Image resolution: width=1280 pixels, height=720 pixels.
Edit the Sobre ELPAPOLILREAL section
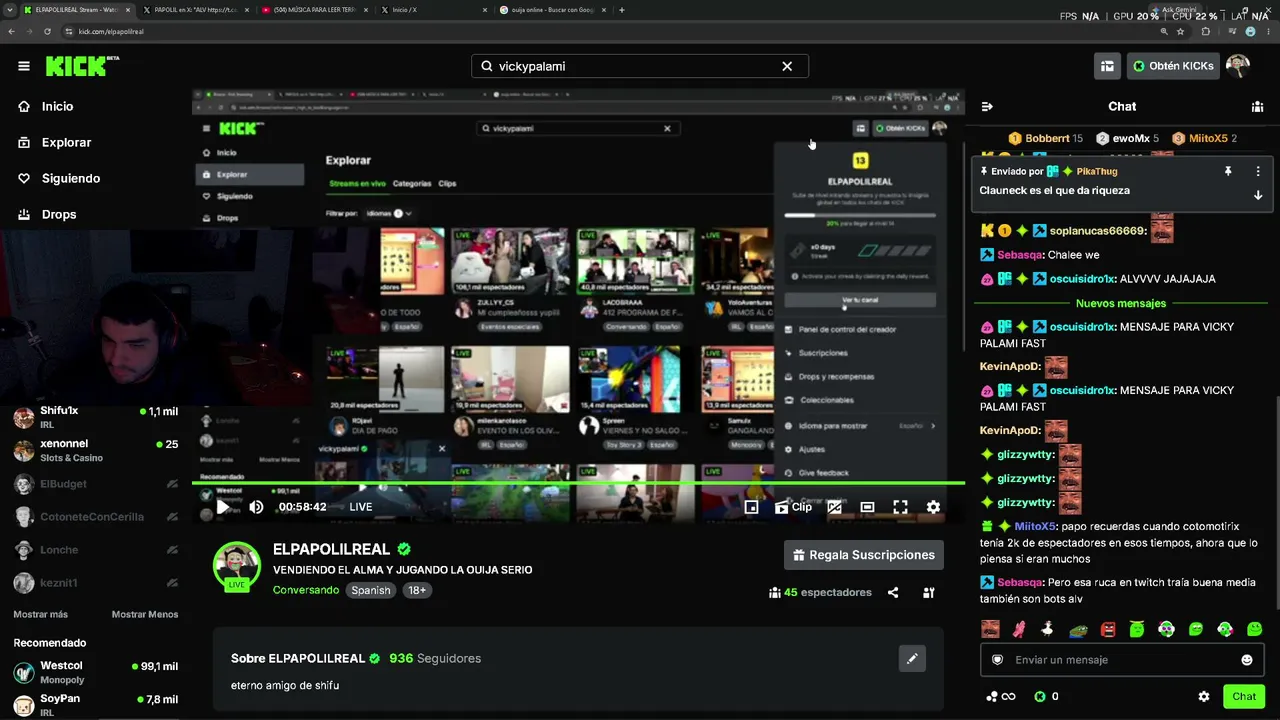pyautogui.click(x=912, y=658)
